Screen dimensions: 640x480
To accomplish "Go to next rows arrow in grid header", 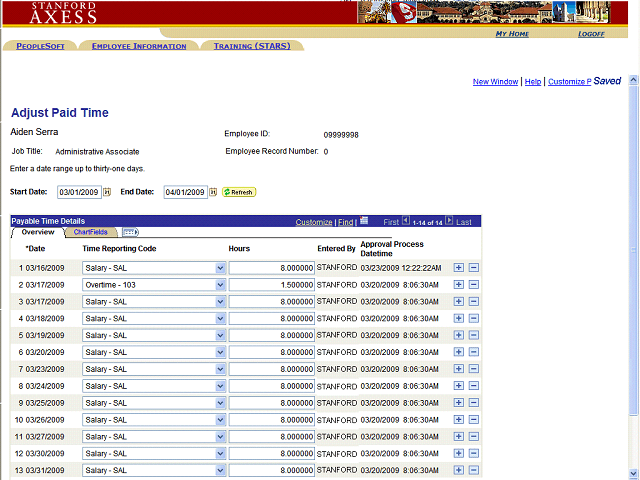I will (x=449, y=221).
